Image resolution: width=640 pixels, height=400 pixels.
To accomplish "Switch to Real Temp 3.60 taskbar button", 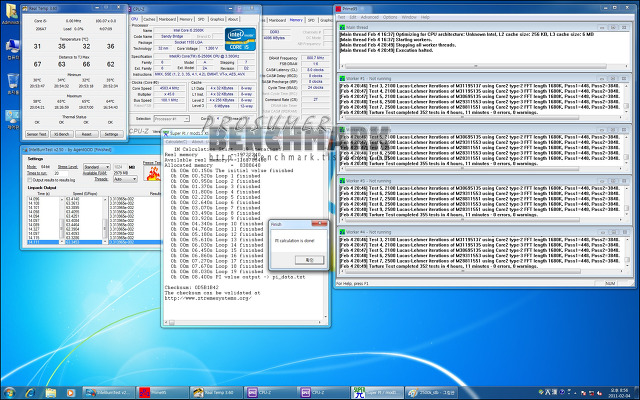I will pos(216,393).
